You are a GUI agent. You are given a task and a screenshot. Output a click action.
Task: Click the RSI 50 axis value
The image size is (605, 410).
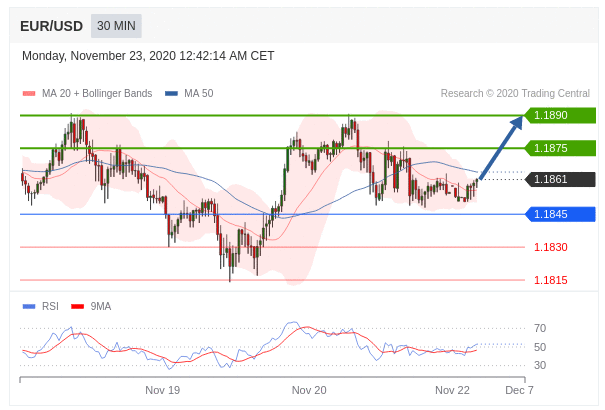click(540, 347)
